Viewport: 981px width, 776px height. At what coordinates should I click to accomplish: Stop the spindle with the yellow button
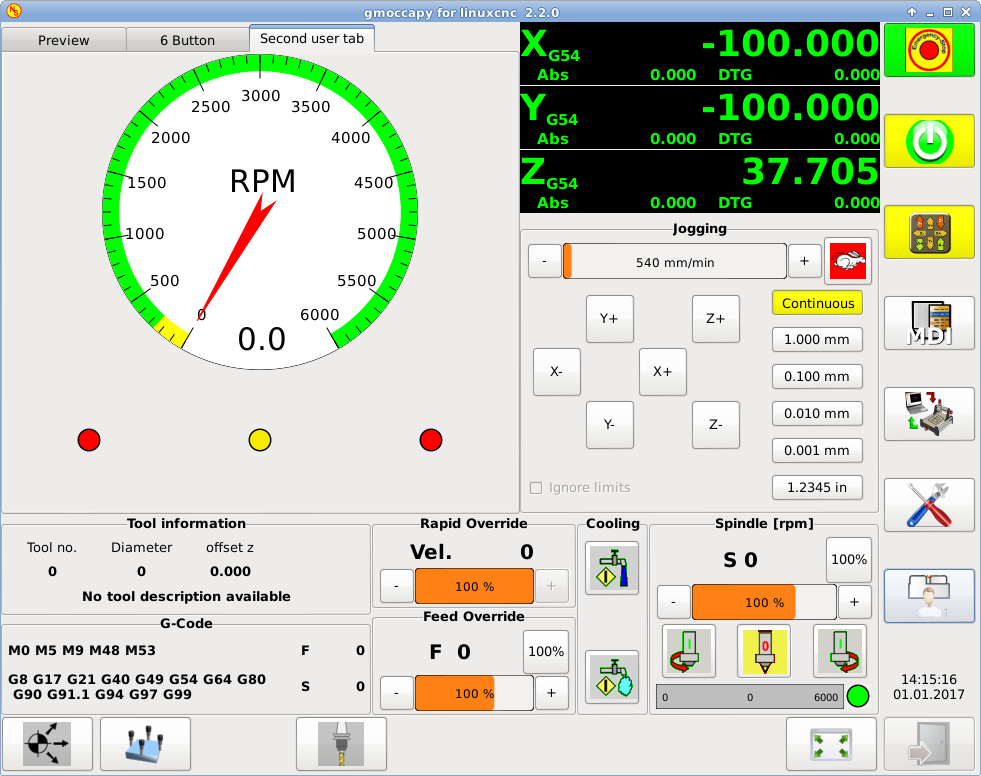[x=763, y=650]
